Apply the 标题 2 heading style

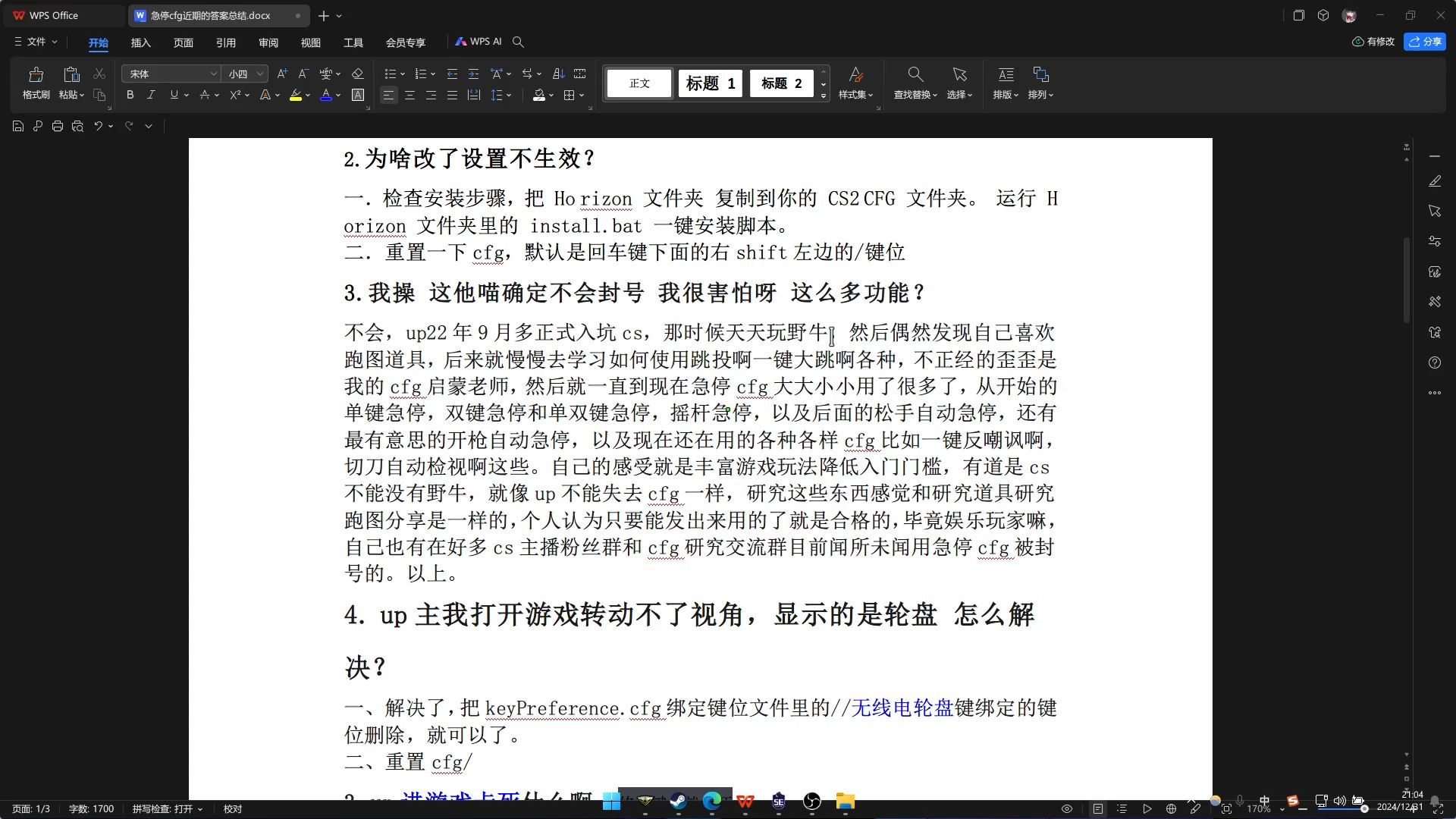coord(782,83)
